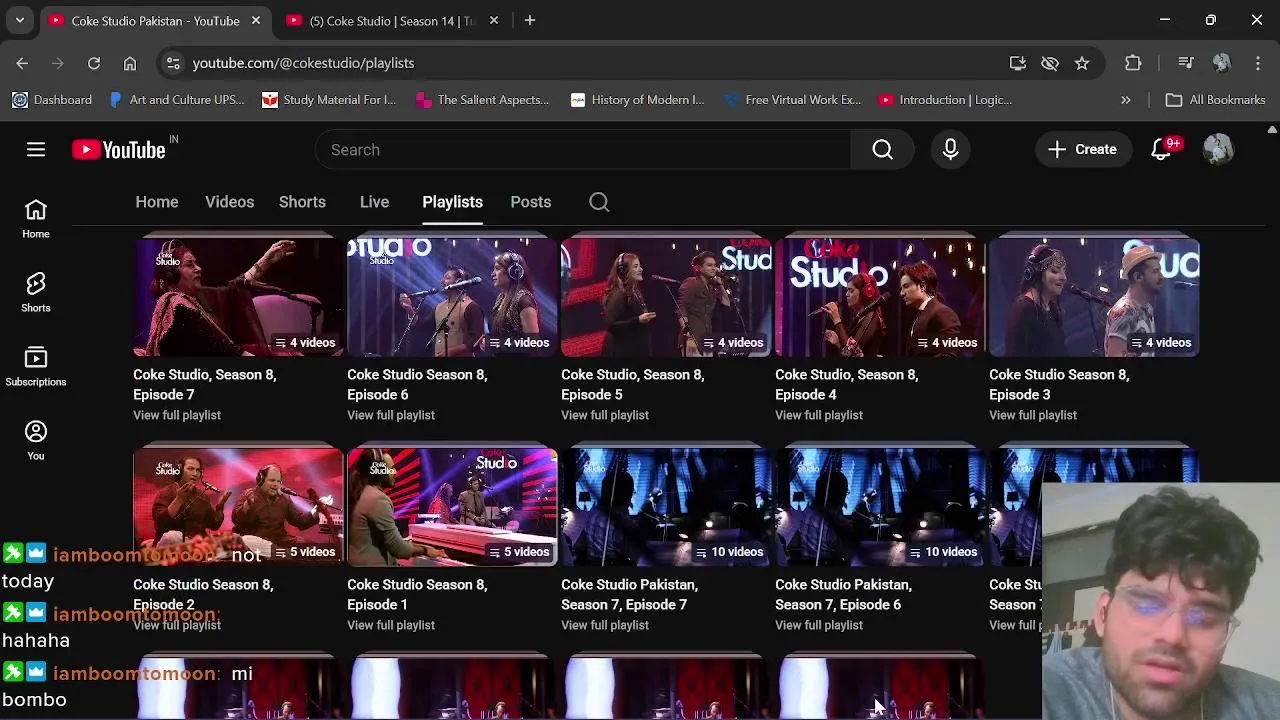The height and width of the screenshot is (720, 1280).
Task: Start voice search with the microphone
Action: 950,150
